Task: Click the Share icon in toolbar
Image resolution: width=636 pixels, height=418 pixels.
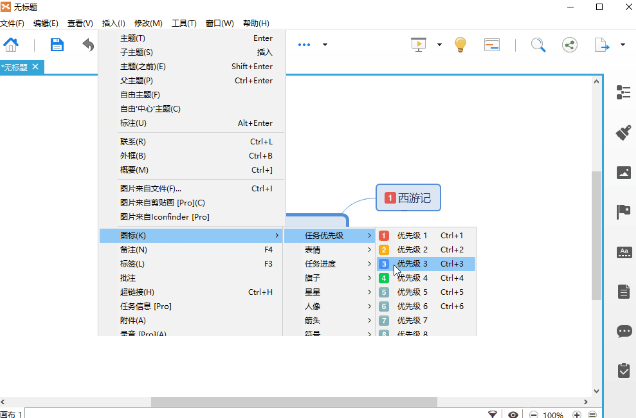Action: 570,44
